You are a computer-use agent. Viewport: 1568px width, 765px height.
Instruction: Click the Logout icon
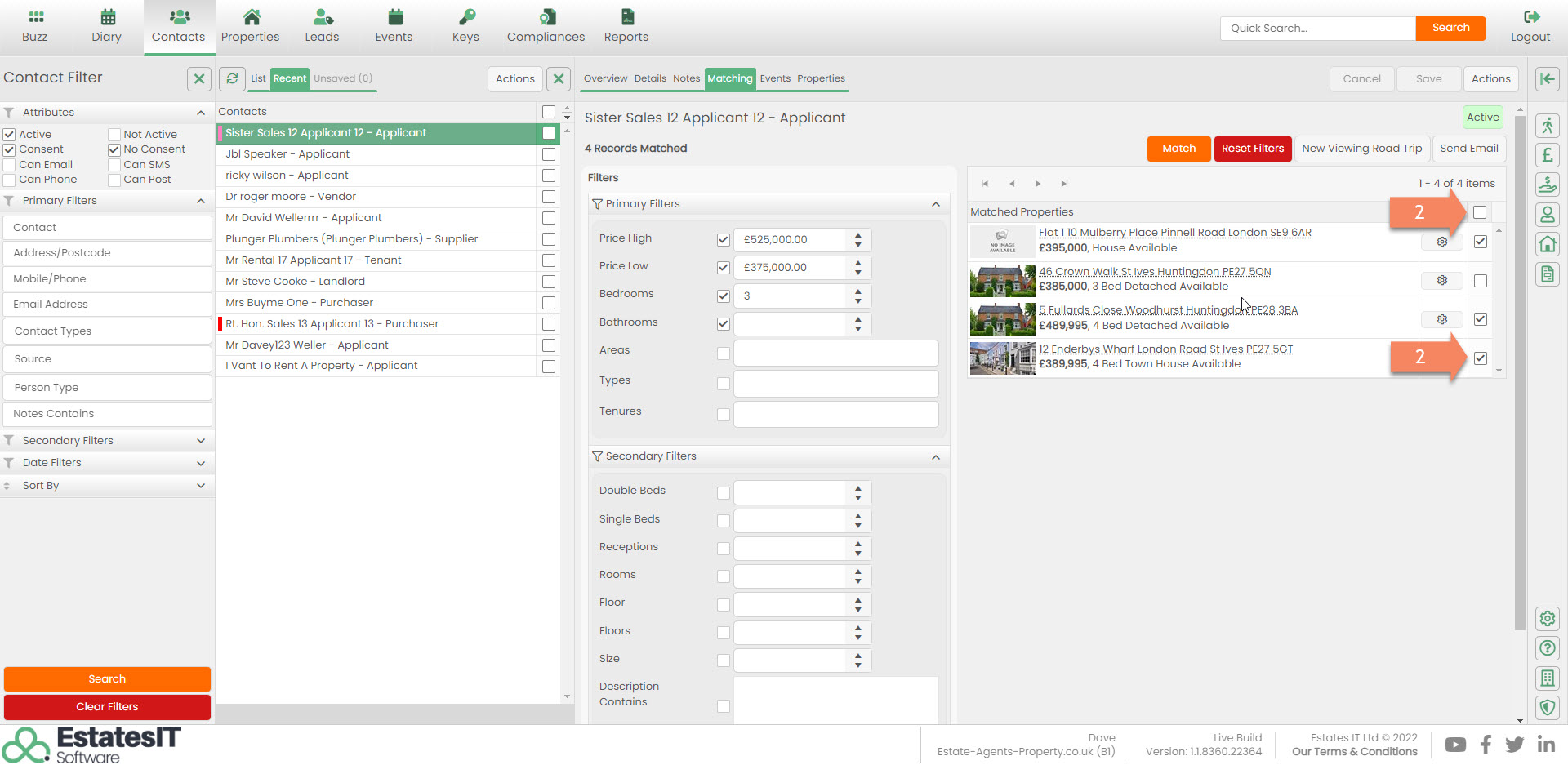pos(1530,17)
